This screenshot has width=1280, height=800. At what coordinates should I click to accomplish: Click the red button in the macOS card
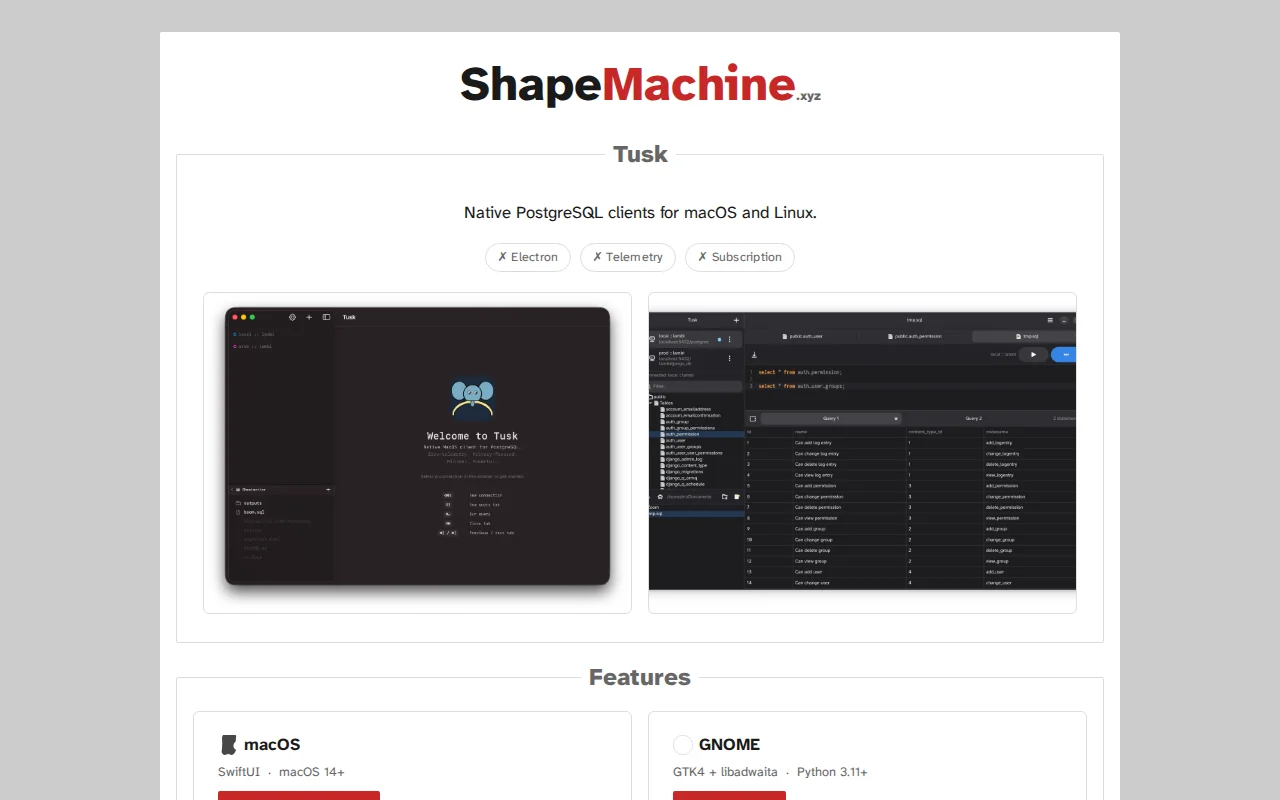click(299, 795)
